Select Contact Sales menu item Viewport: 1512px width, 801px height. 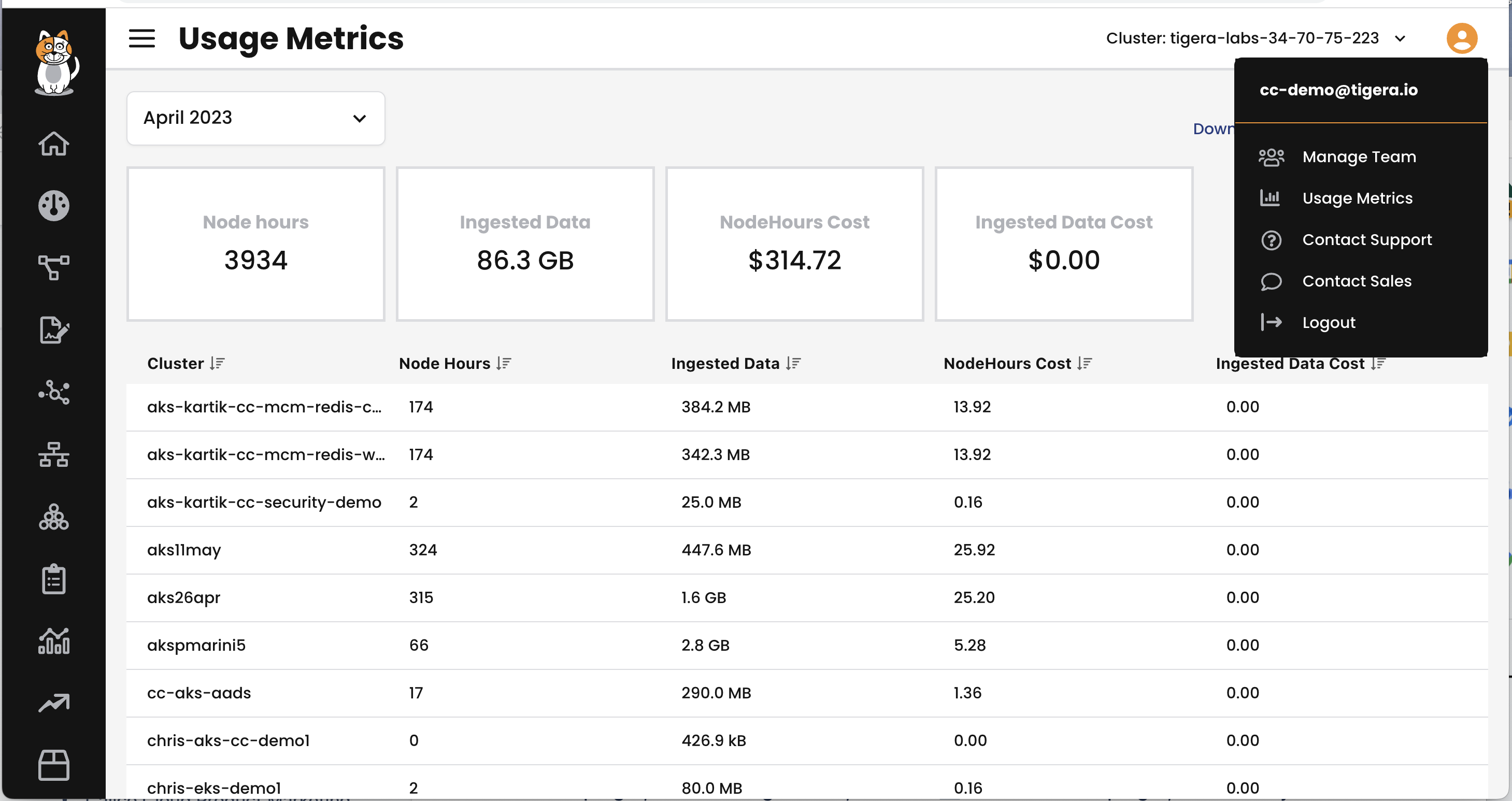pyautogui.click(x=1361, y=282)
